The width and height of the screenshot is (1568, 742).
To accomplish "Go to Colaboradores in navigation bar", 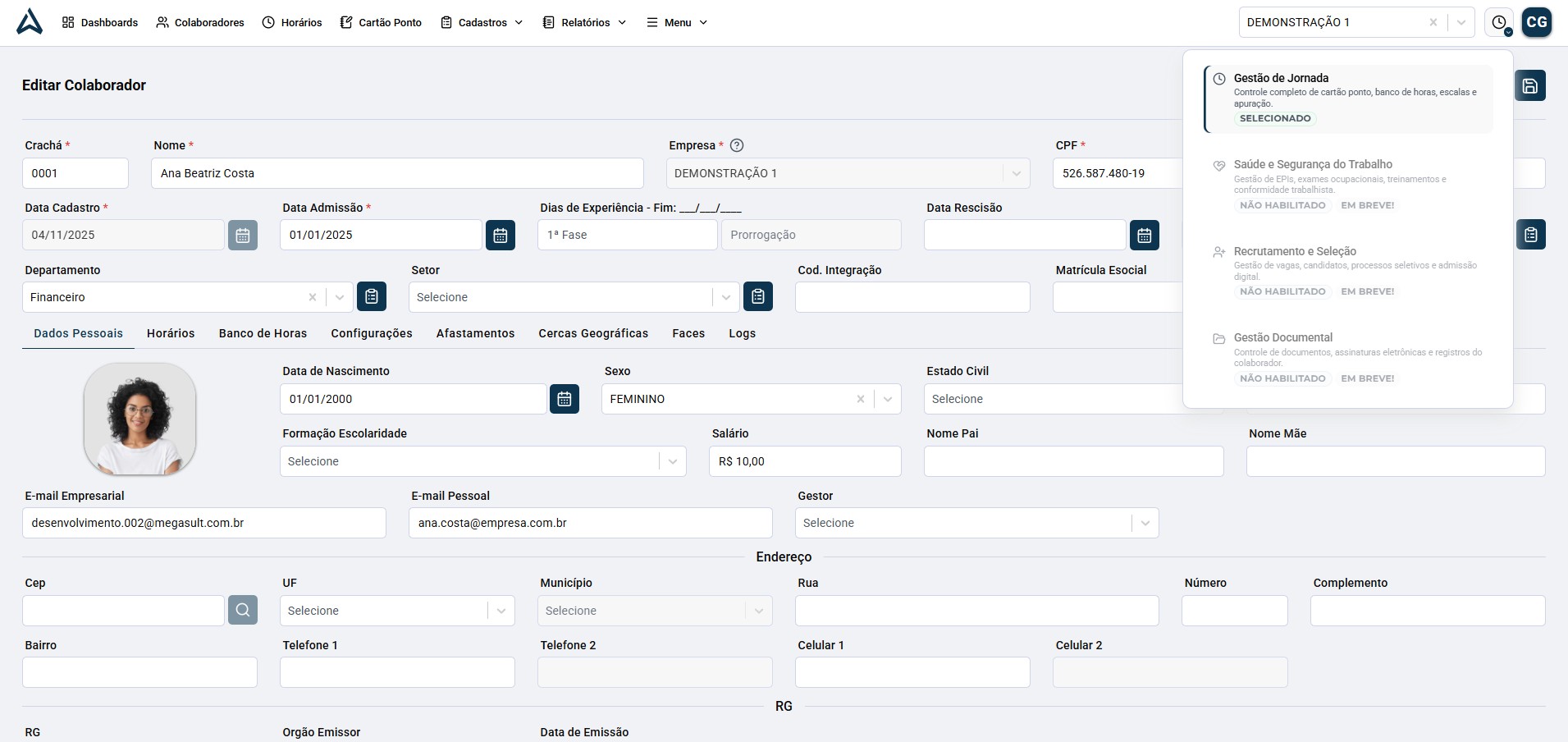I will (200, 22).
